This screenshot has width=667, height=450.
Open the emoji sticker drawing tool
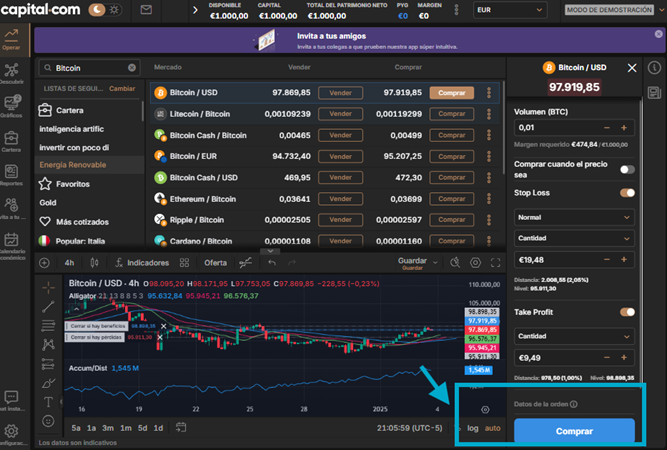[48, 421]
